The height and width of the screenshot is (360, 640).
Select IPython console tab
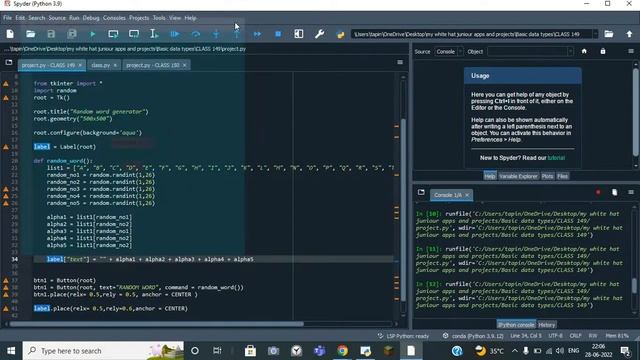tap(516, 325)
